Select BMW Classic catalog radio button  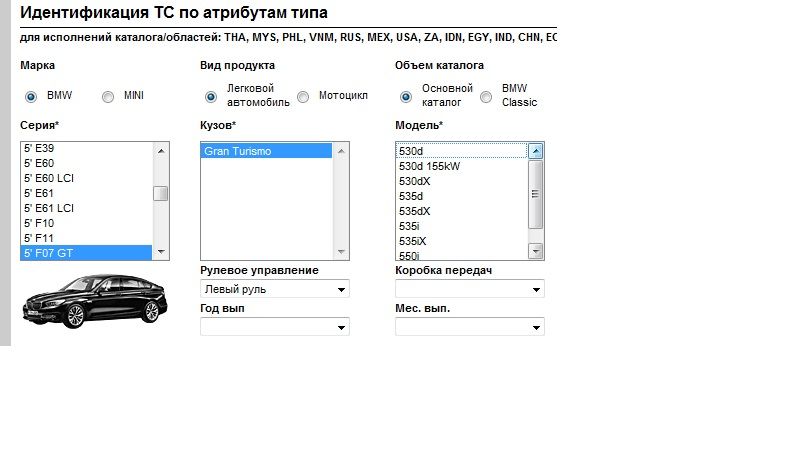click(486, 96)
